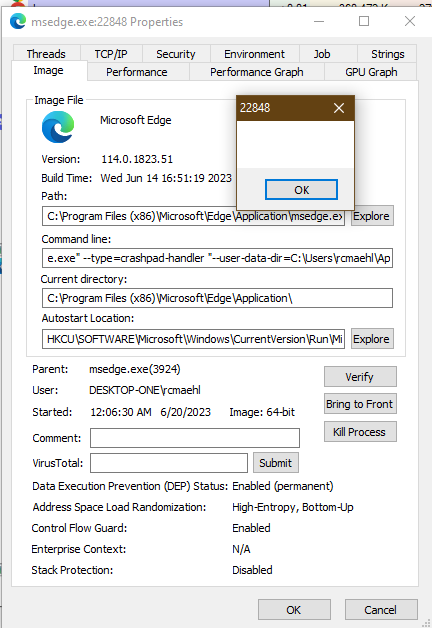The width and height of the screenshot is (432, 628).
Task: Click the Build Time value Wed Jun 14
Action: pyautogui.click(x=166, y=178)
